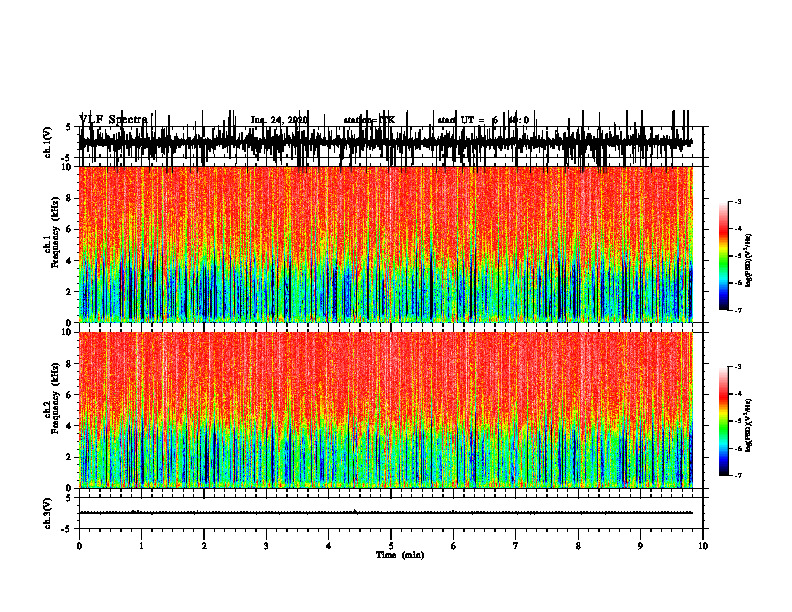Click the Time (min) x-axis label
This screenshot has height=612, width=792.
point(400,555)
